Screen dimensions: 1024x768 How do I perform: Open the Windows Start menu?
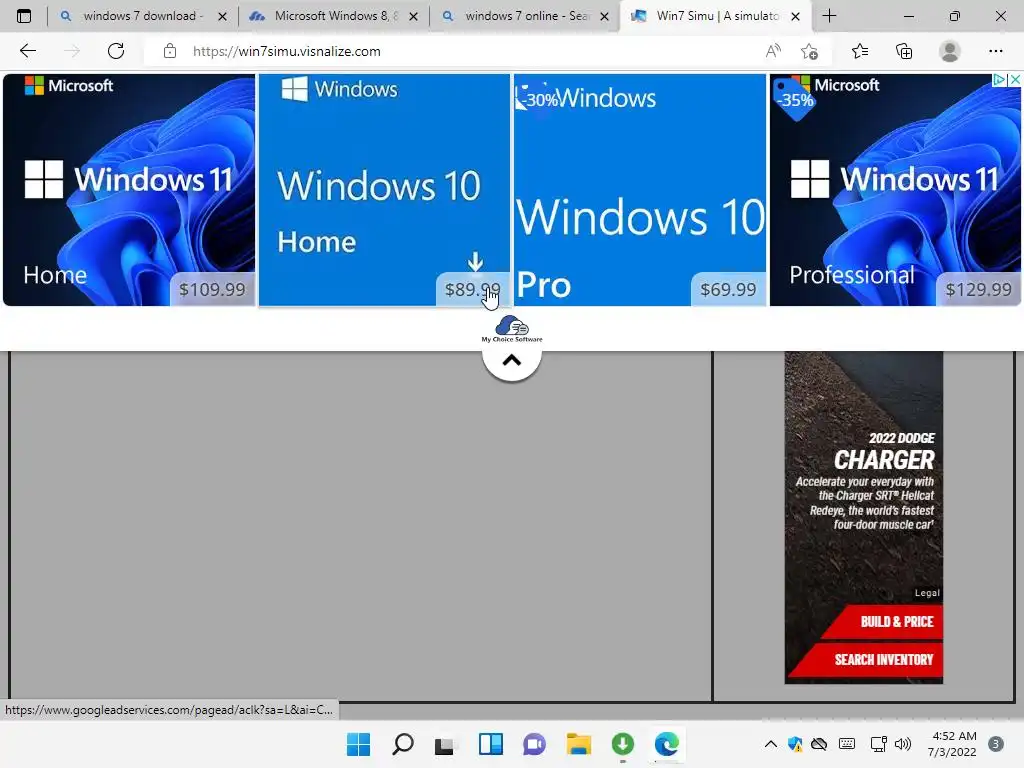coord(358,744)
